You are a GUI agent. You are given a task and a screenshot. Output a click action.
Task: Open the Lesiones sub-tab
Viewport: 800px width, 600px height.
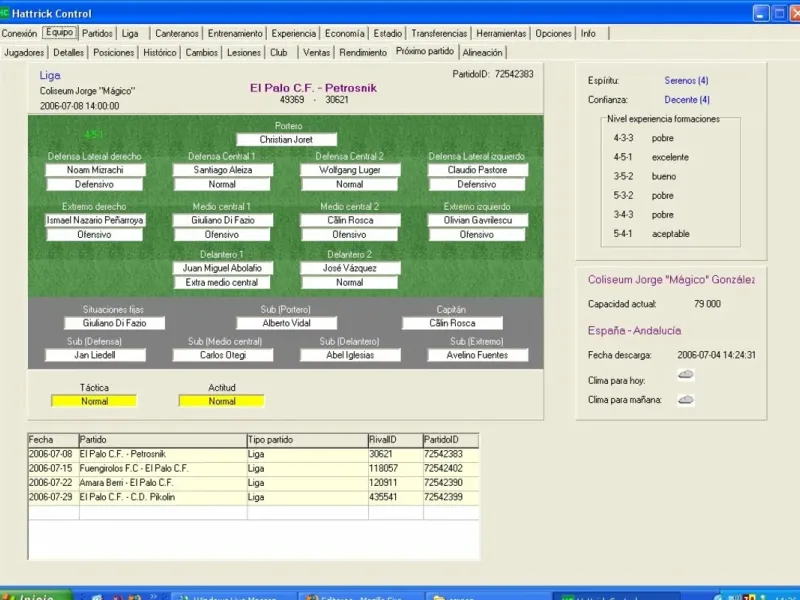(x=244, y=53)
